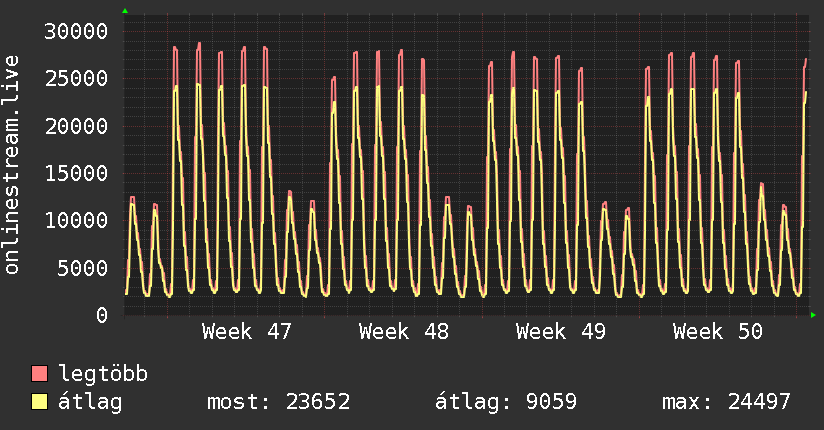Select the átlag legend label beside yellow swatch
This screenshot has width=824, height=430.
pyautogui.click(x=90, y=402)
